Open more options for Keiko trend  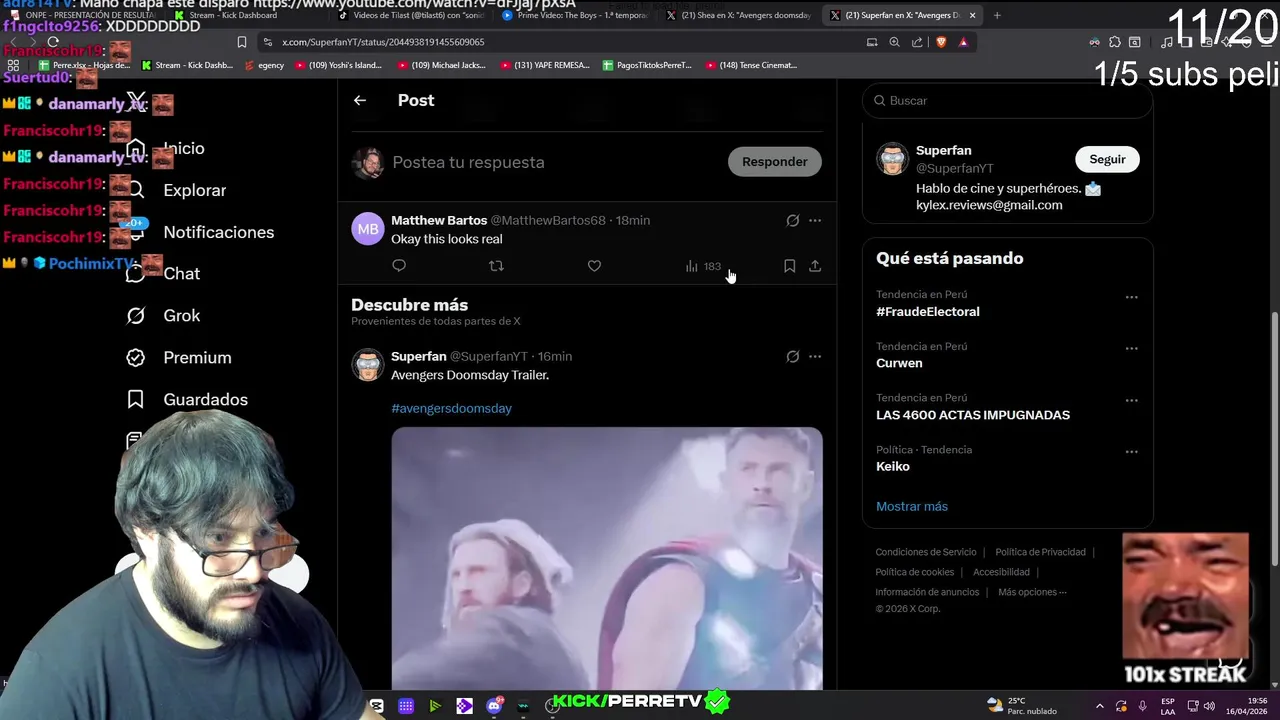[1131, 451]
